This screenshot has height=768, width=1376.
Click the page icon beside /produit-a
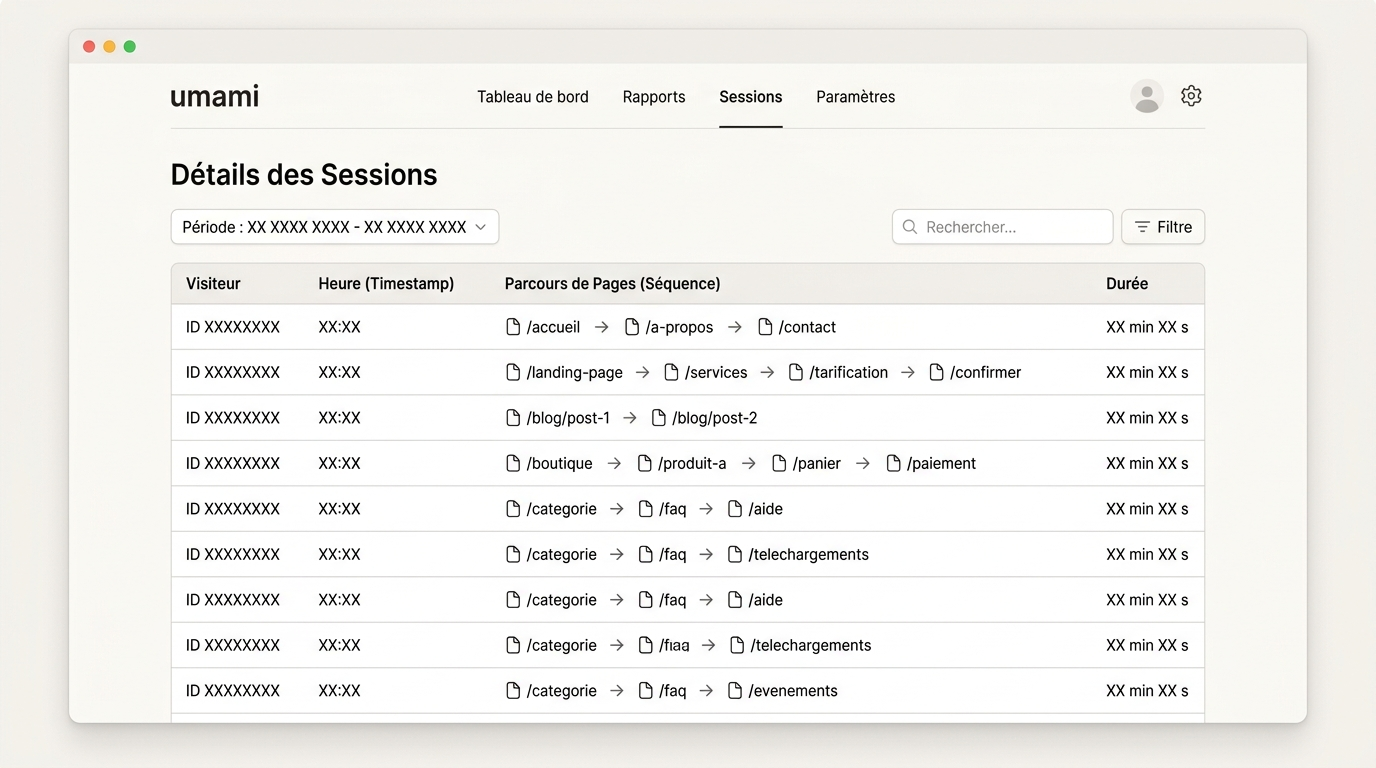coord(645,463)
